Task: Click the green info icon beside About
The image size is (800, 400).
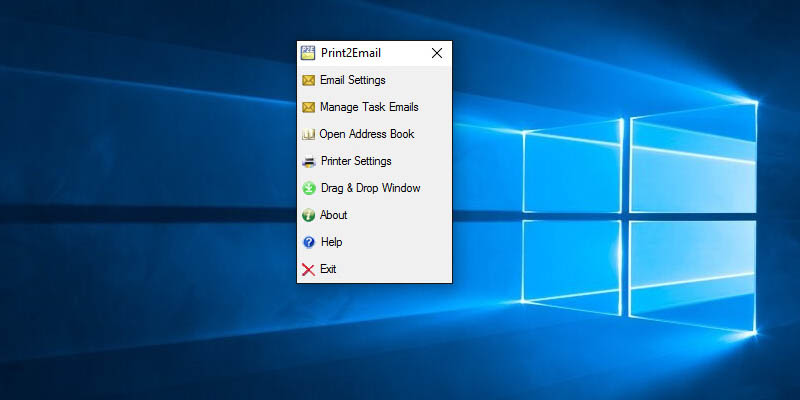Action: coord(308,215)
